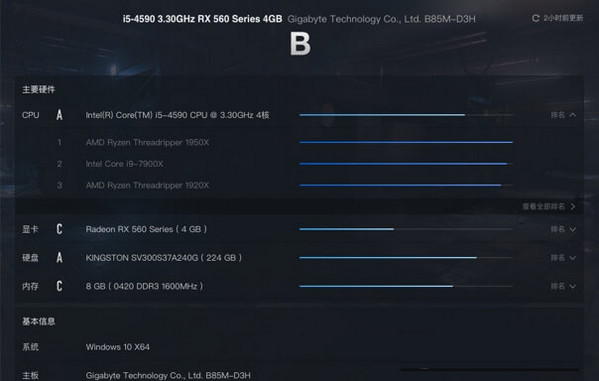
Task: Click the CPU grade A icon
Action: pyautogui.click(x=59, y=115)
